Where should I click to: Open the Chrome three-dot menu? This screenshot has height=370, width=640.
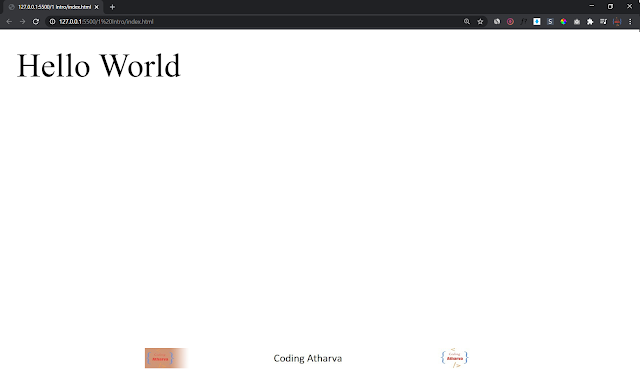[630, 22]
